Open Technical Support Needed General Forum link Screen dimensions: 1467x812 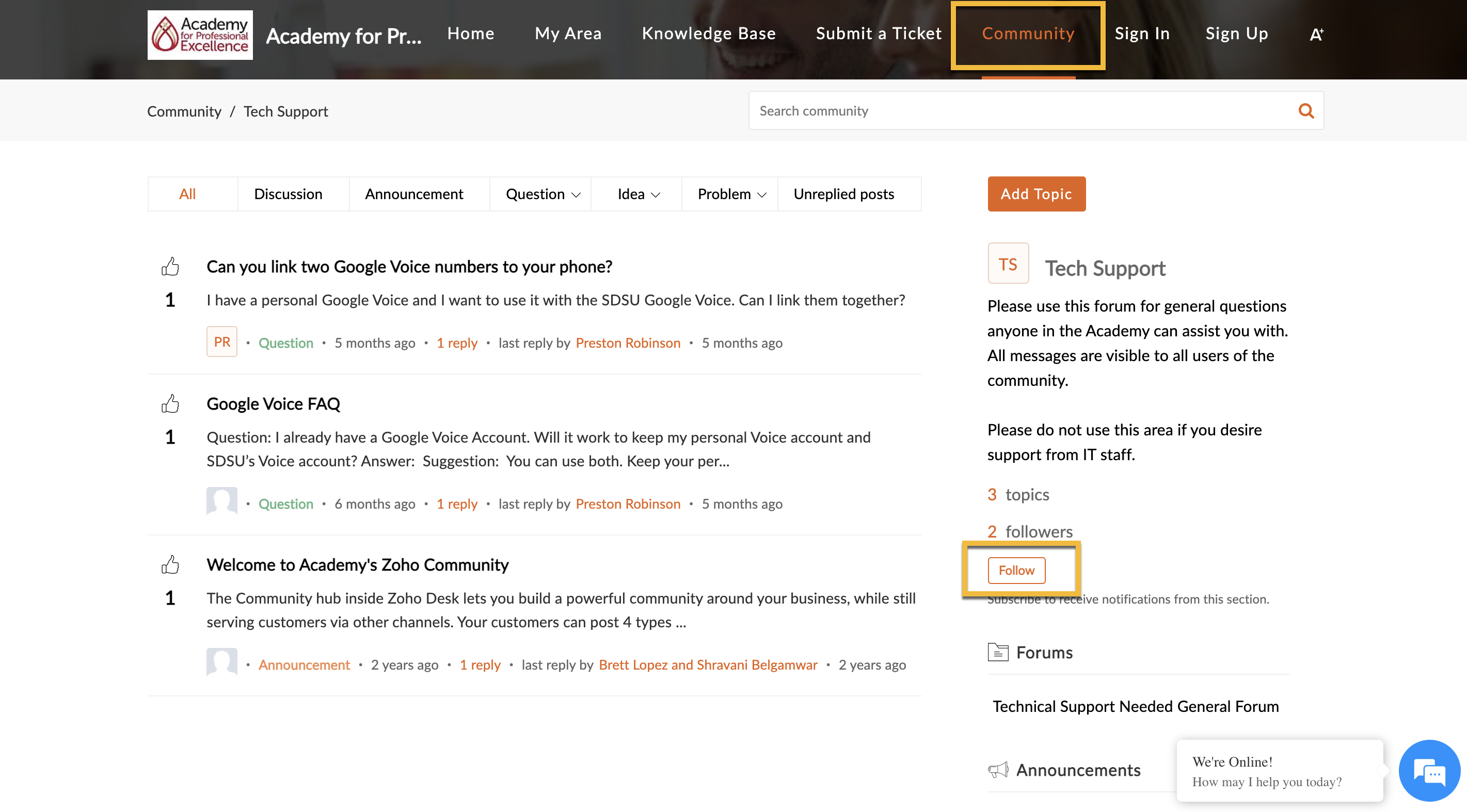click(x=1136, y=706)
